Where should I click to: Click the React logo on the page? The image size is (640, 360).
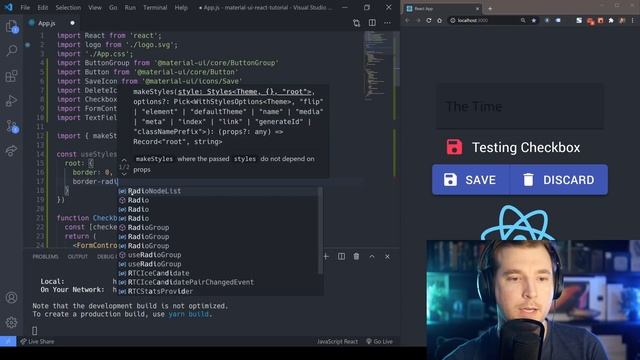click(x=518, y=222)
